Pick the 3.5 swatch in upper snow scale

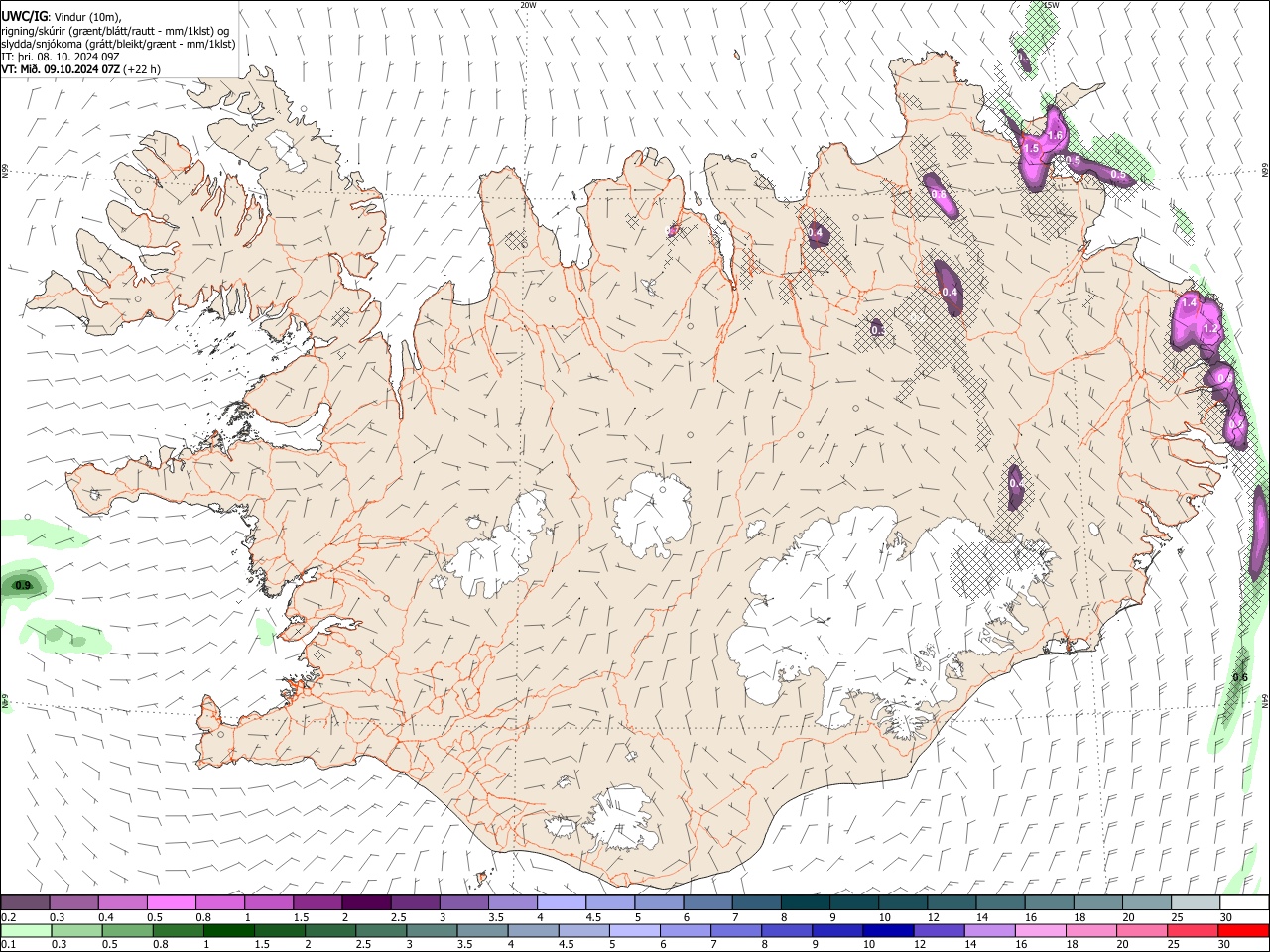tap(512, 902)
